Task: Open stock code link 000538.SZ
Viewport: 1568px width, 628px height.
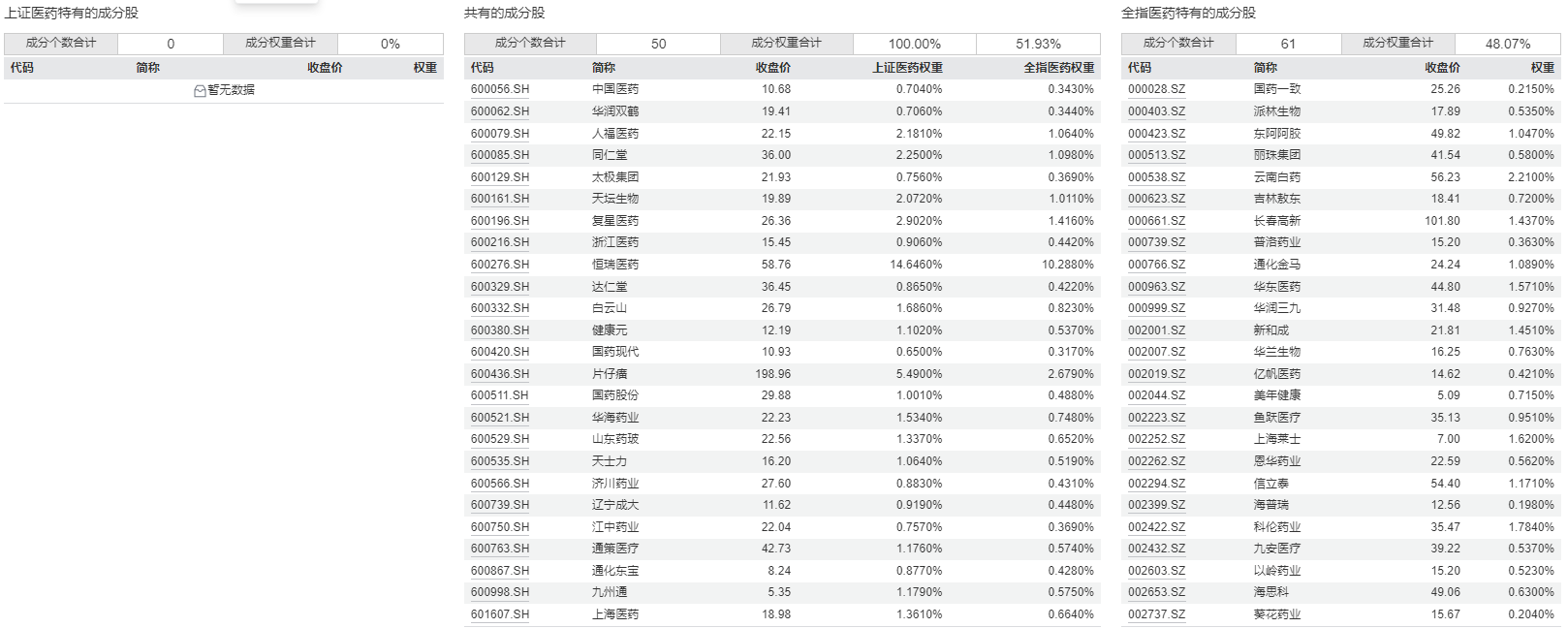Action: [x=1156, y=177]
